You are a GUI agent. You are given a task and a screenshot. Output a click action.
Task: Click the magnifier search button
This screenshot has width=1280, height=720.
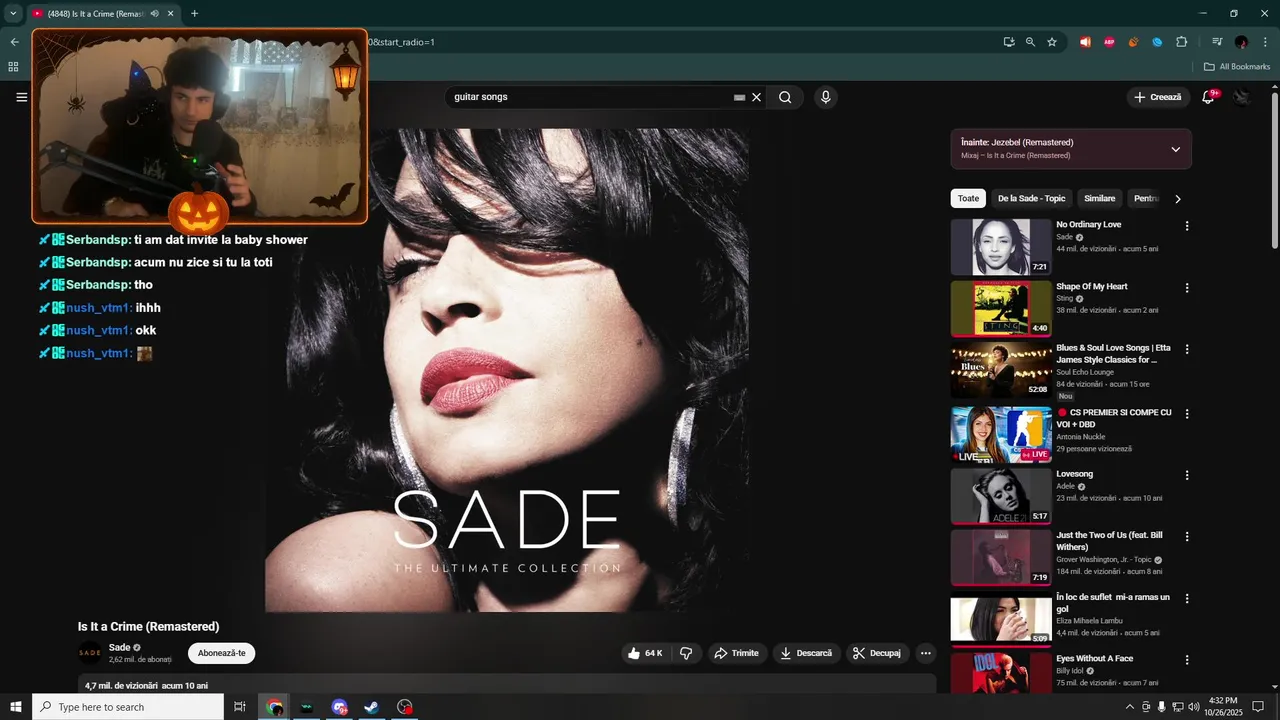point(785,97)
